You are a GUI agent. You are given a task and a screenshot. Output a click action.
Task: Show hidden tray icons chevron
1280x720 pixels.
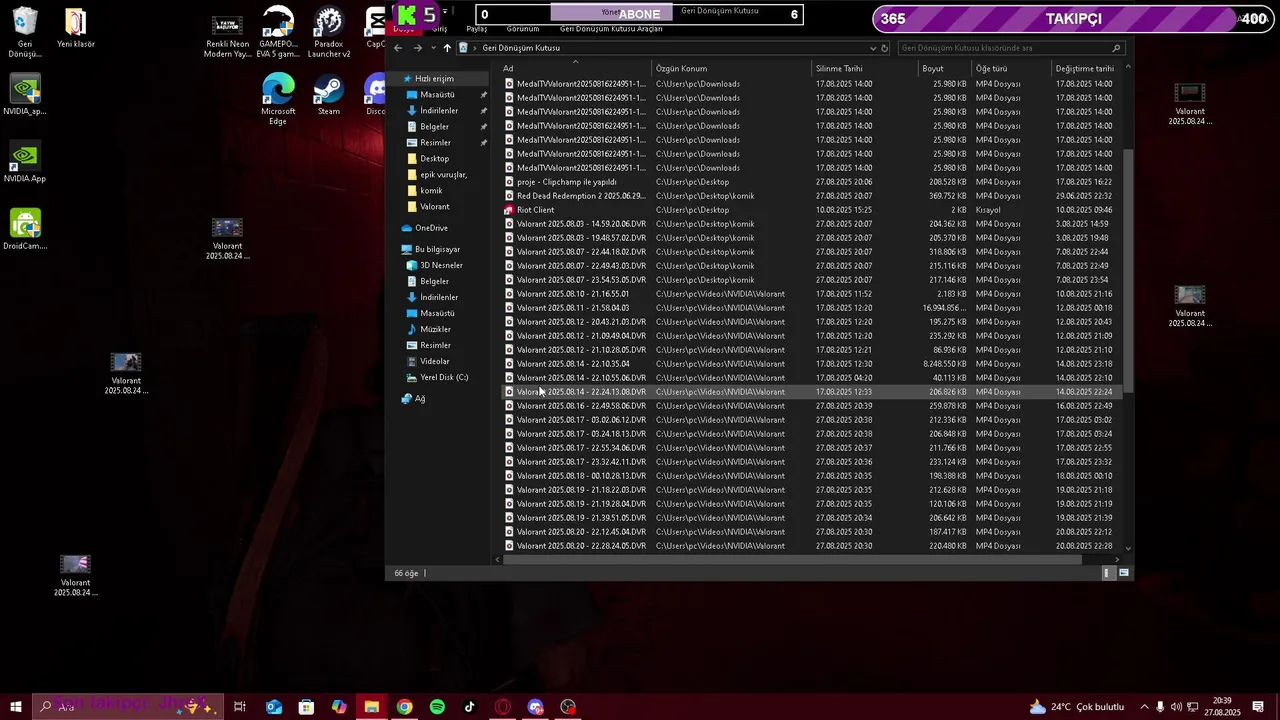click(1144, 707)
